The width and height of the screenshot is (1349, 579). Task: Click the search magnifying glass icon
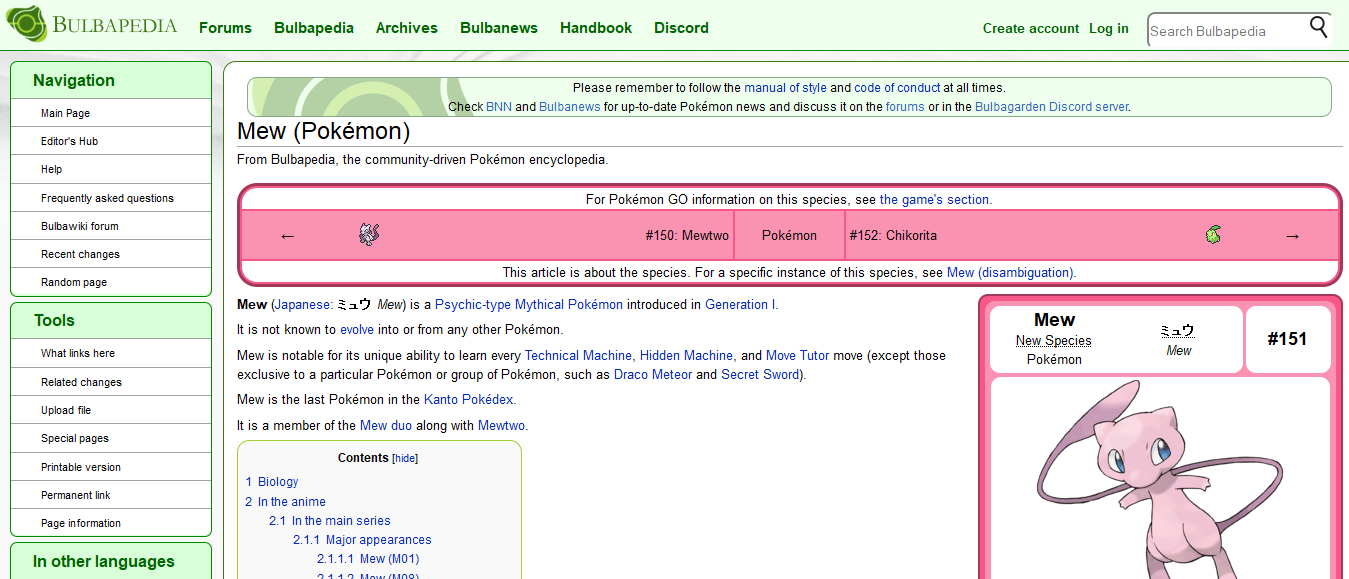(x=1318, y=26)
